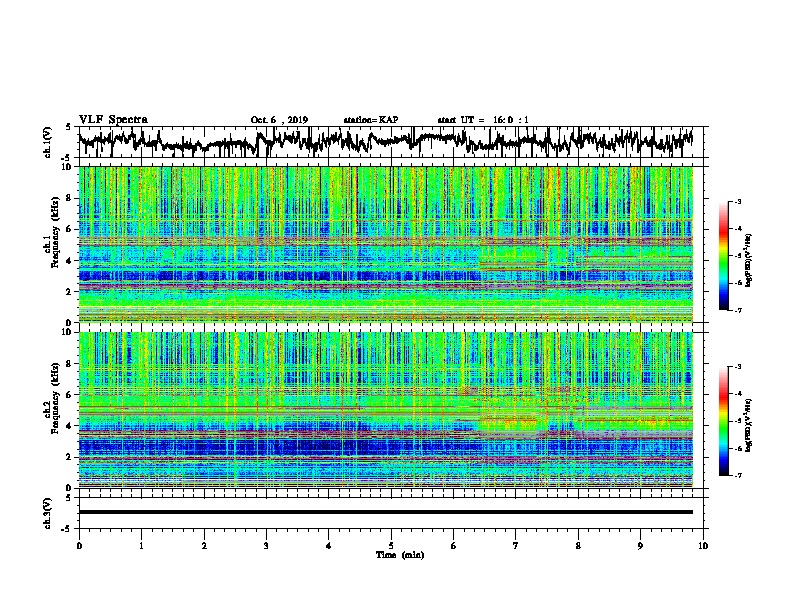Click the "10" kHz tick of ch.2 spectrogram
This screenshot has width=792, height=612.
pos(67,332)
